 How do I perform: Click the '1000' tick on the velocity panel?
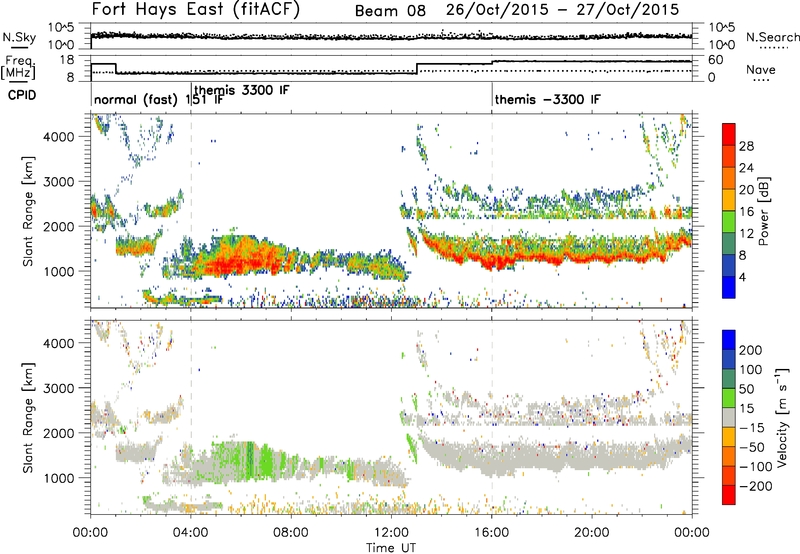point(59,478)
